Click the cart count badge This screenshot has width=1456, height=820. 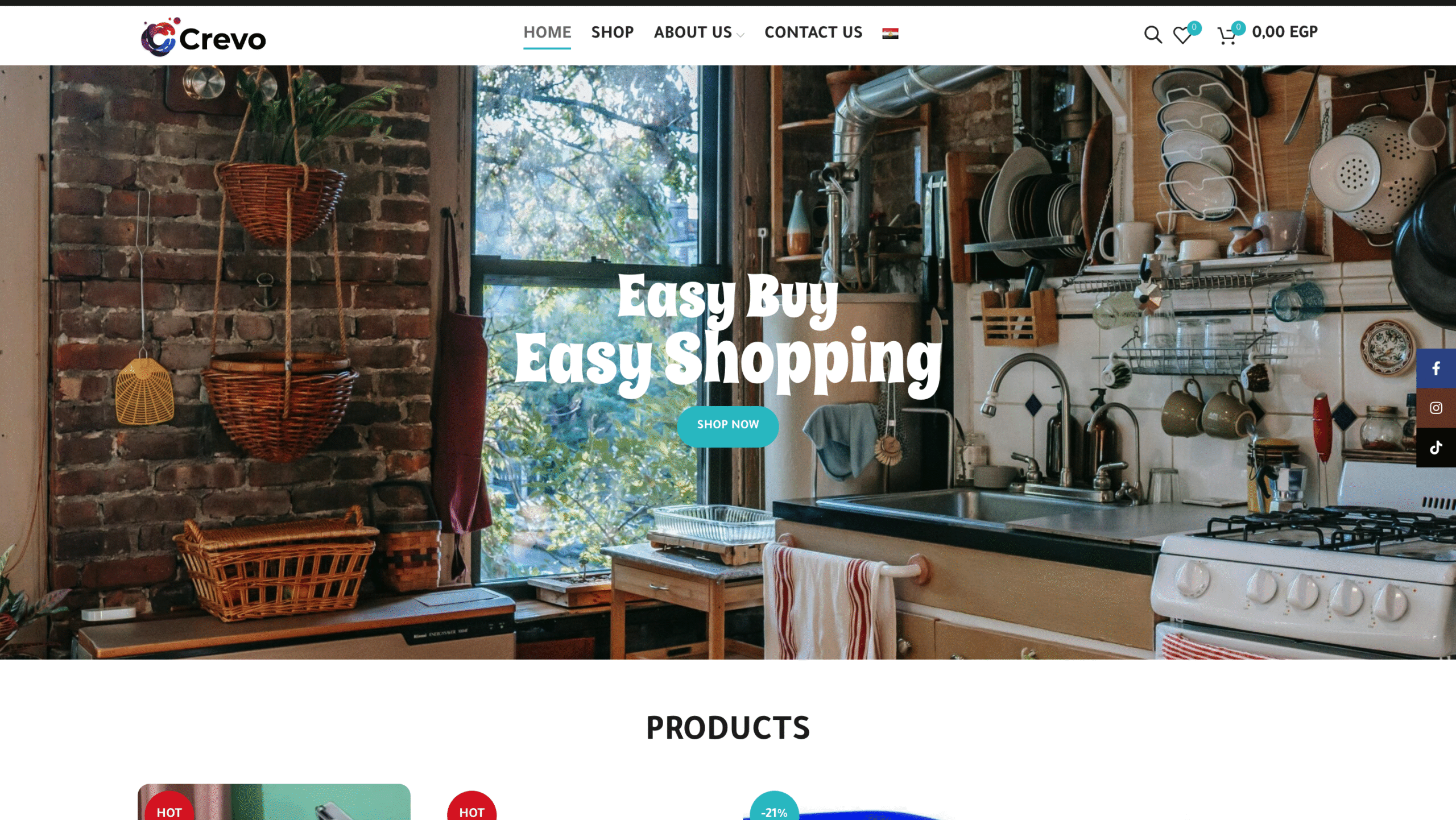(1238, 27)
